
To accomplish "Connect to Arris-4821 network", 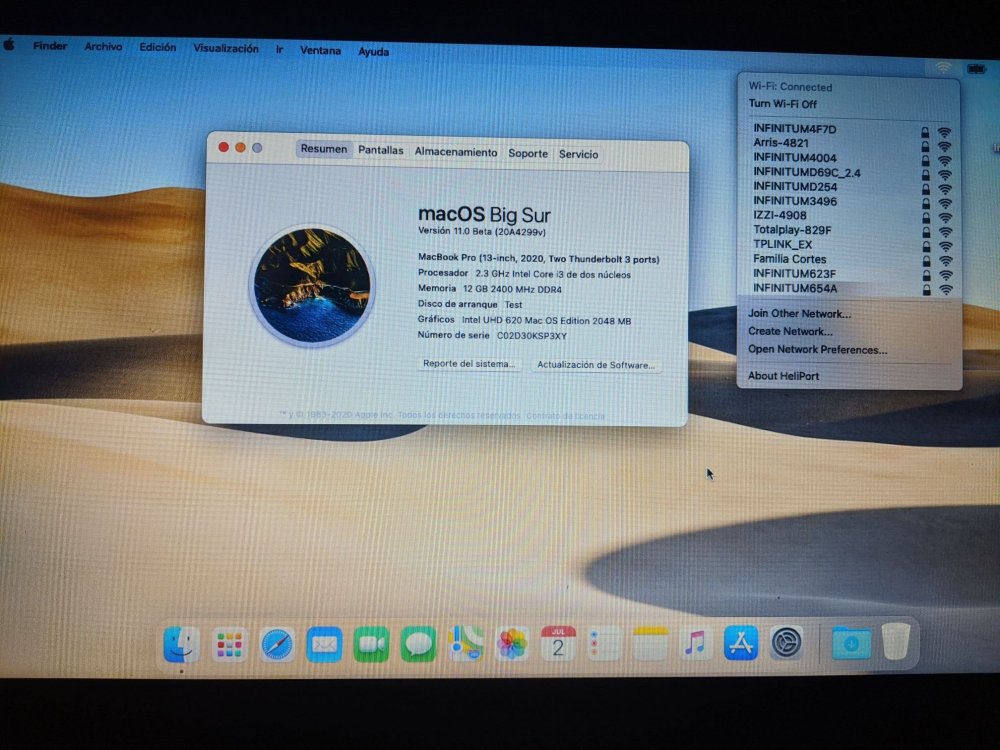I will [849, 143].
